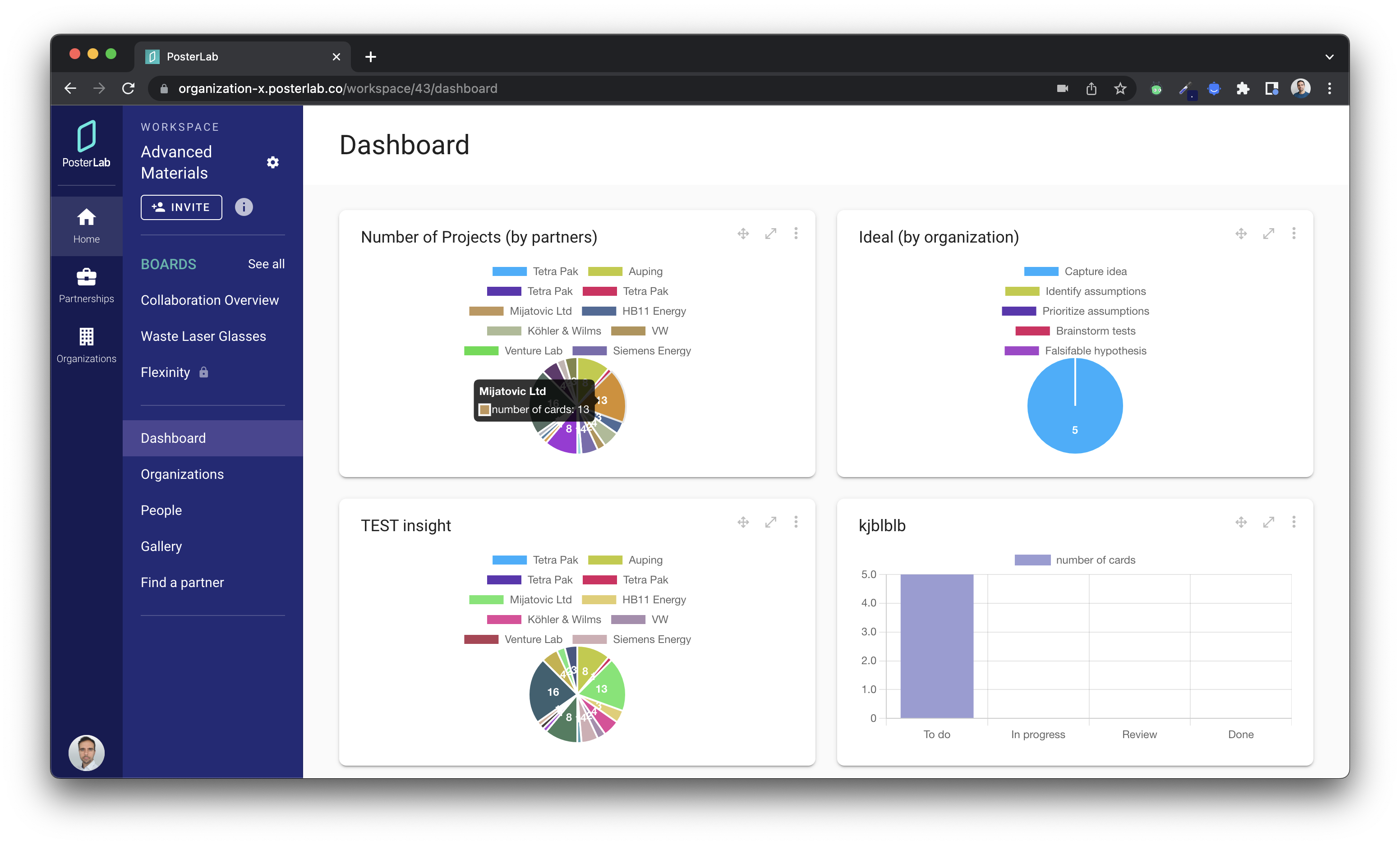This screenshot has height=845, width=1400.
Task: Click move handle on TEST insight card
Action: (x=743, y=522)
